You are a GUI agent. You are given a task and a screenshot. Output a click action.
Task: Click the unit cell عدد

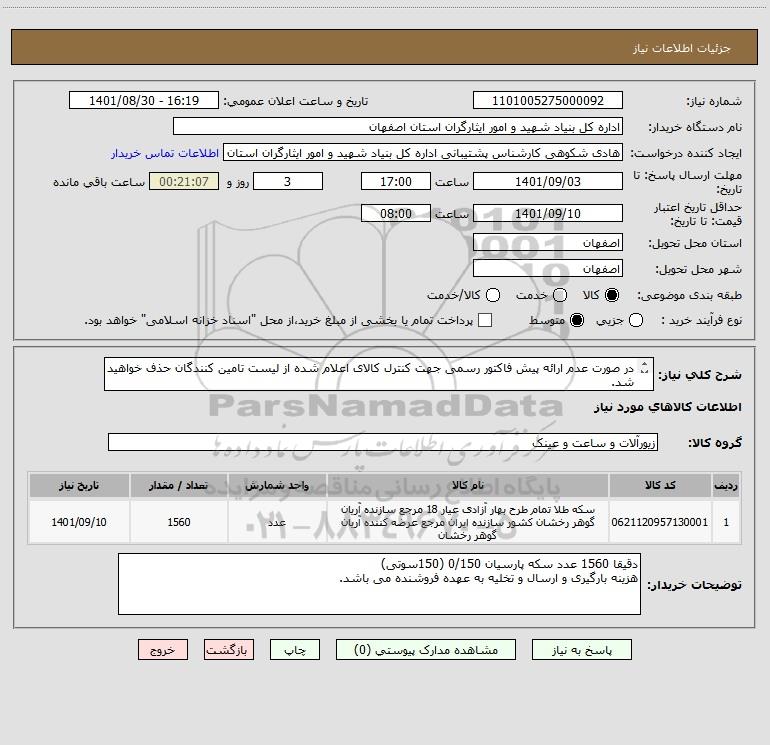point(277,522)
